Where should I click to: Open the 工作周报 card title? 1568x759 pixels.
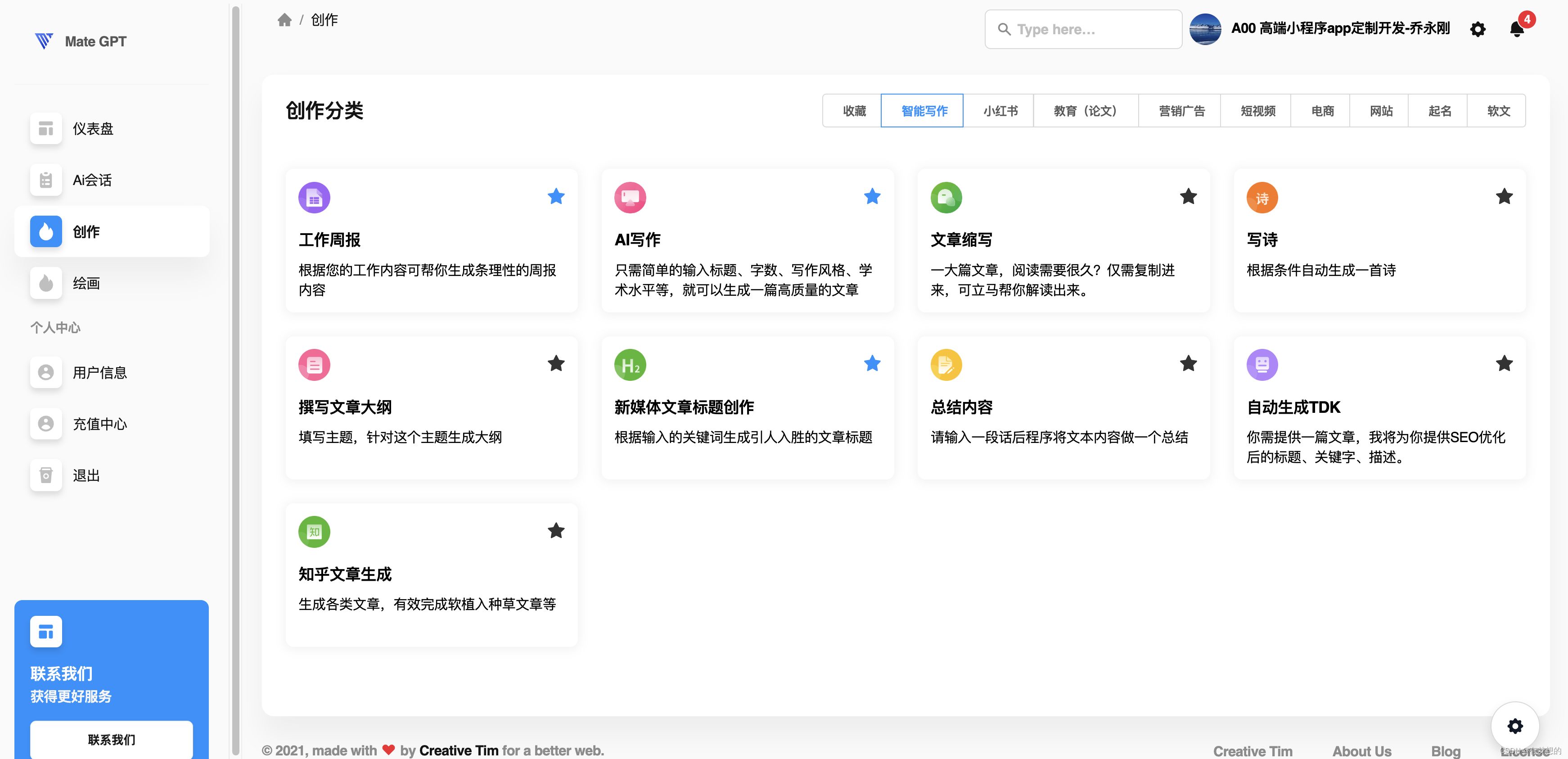click(329, 240)
